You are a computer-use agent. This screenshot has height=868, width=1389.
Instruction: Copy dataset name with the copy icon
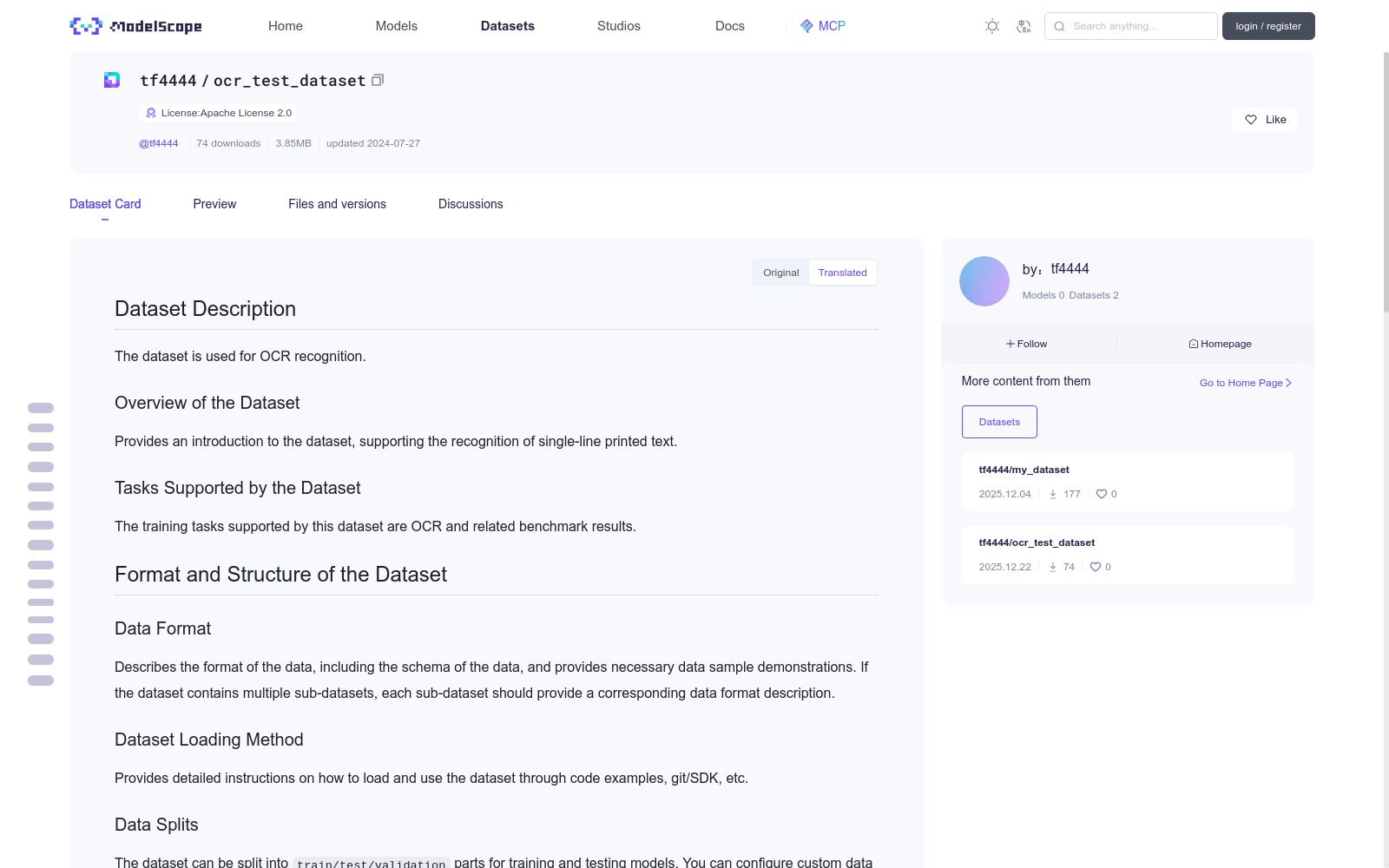pos(378,80)
